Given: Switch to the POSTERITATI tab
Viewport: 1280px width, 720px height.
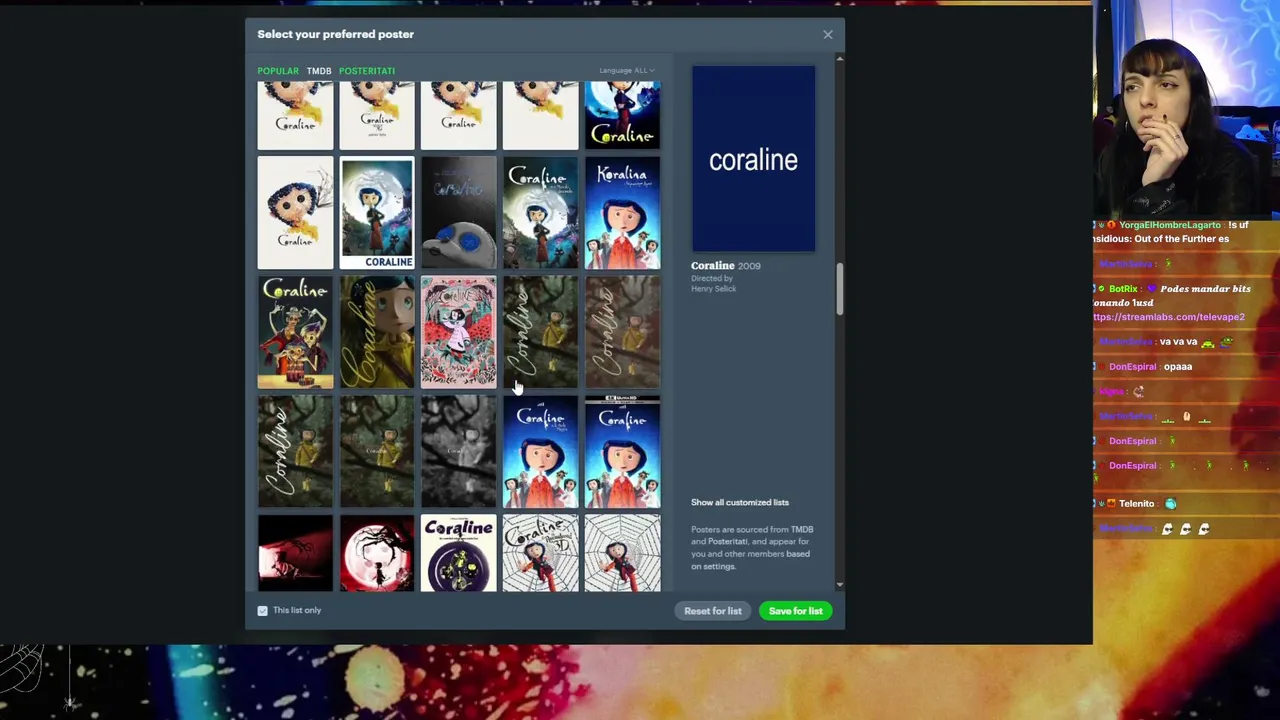Looking at the screenshot, I should point(367,71).
